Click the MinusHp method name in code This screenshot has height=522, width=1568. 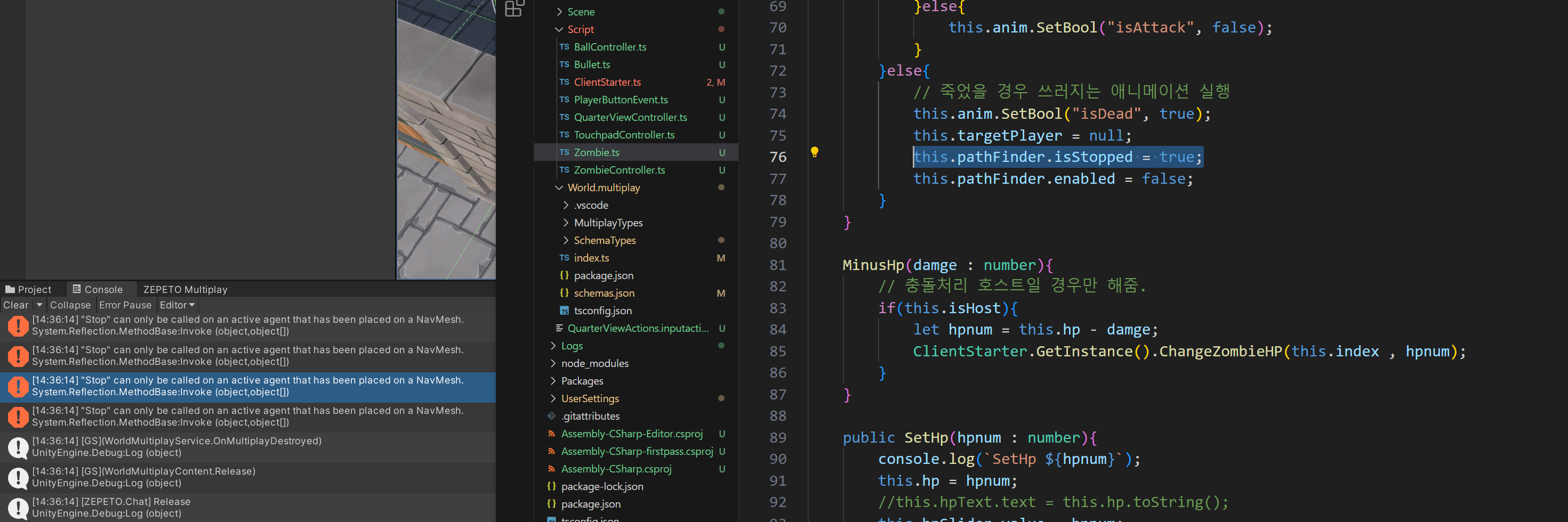click(x=873, y=265)
